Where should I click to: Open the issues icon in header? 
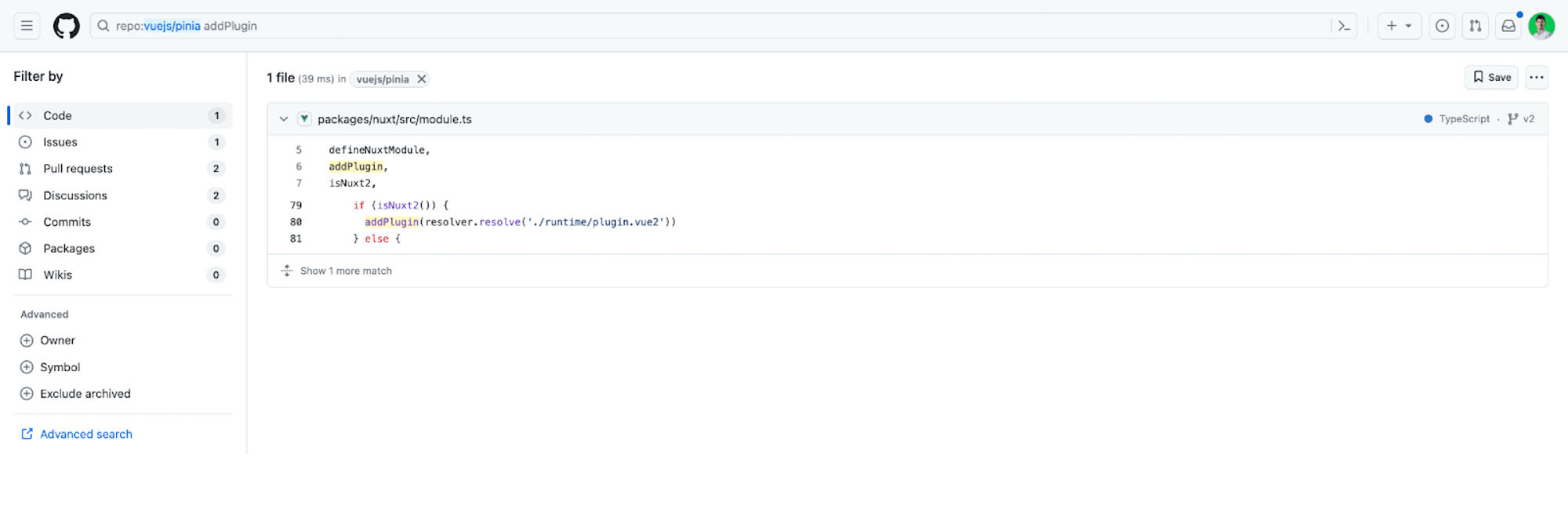[x=1442, y=26]
